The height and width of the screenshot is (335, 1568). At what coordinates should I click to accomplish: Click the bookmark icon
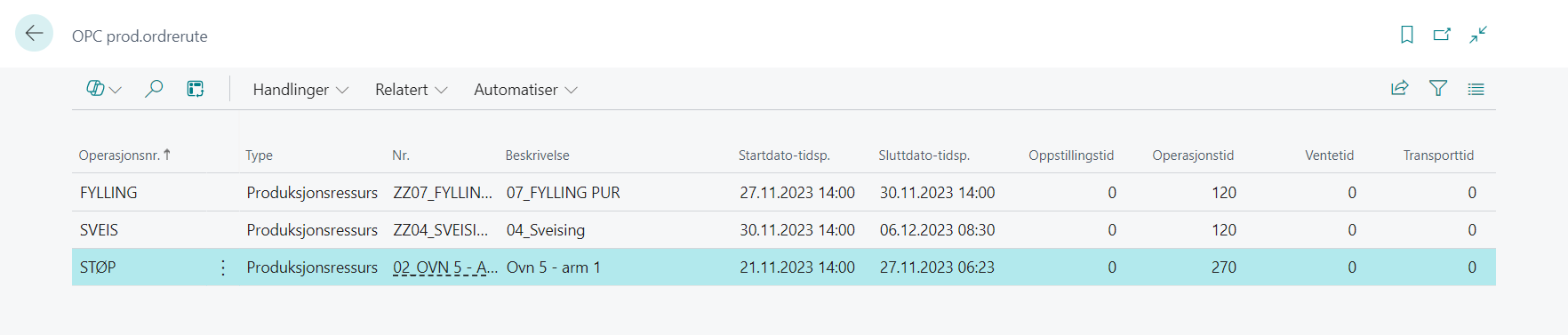click(x=1407, y=35)
